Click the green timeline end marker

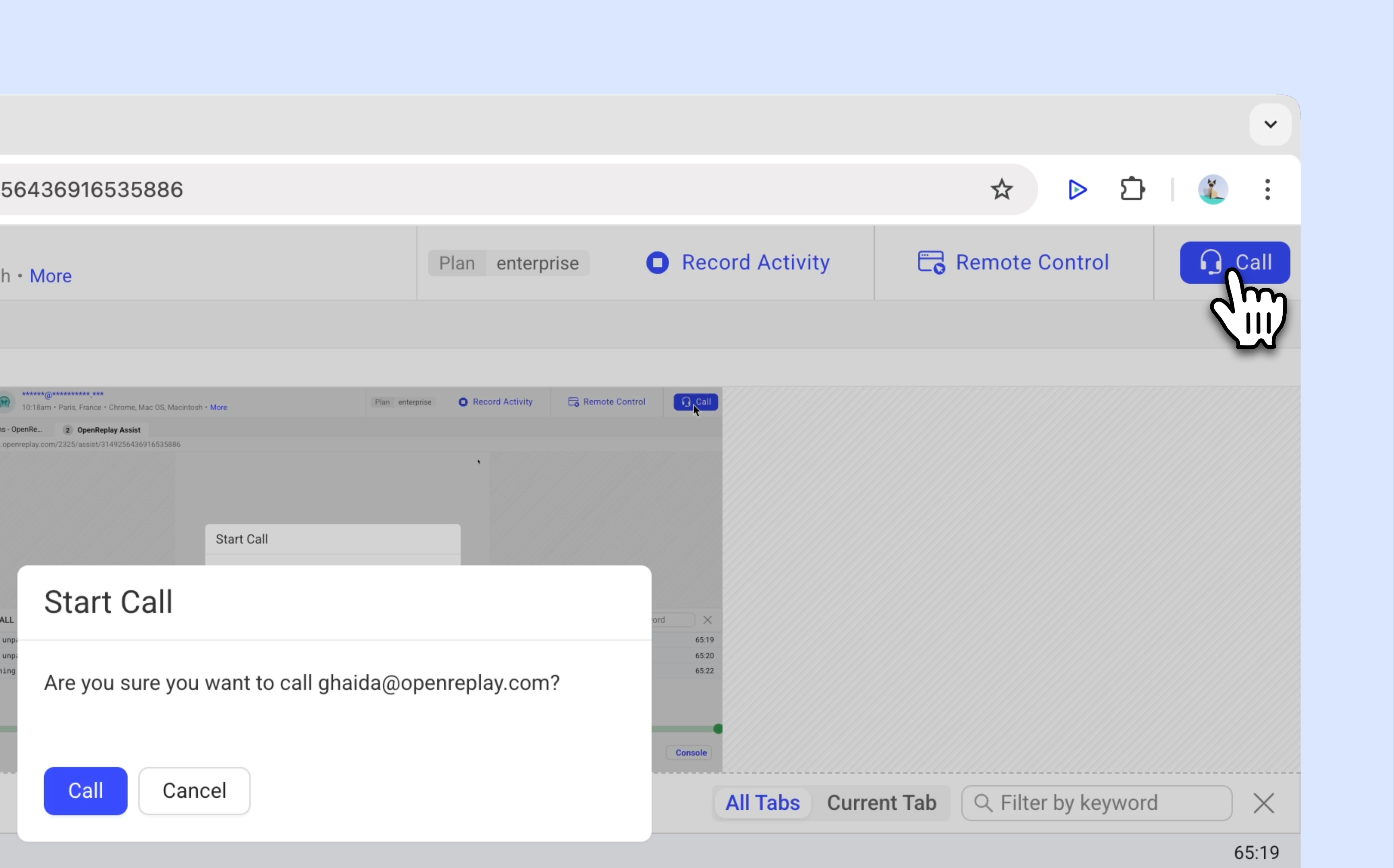pyautogui.click(x=717, y=729)
